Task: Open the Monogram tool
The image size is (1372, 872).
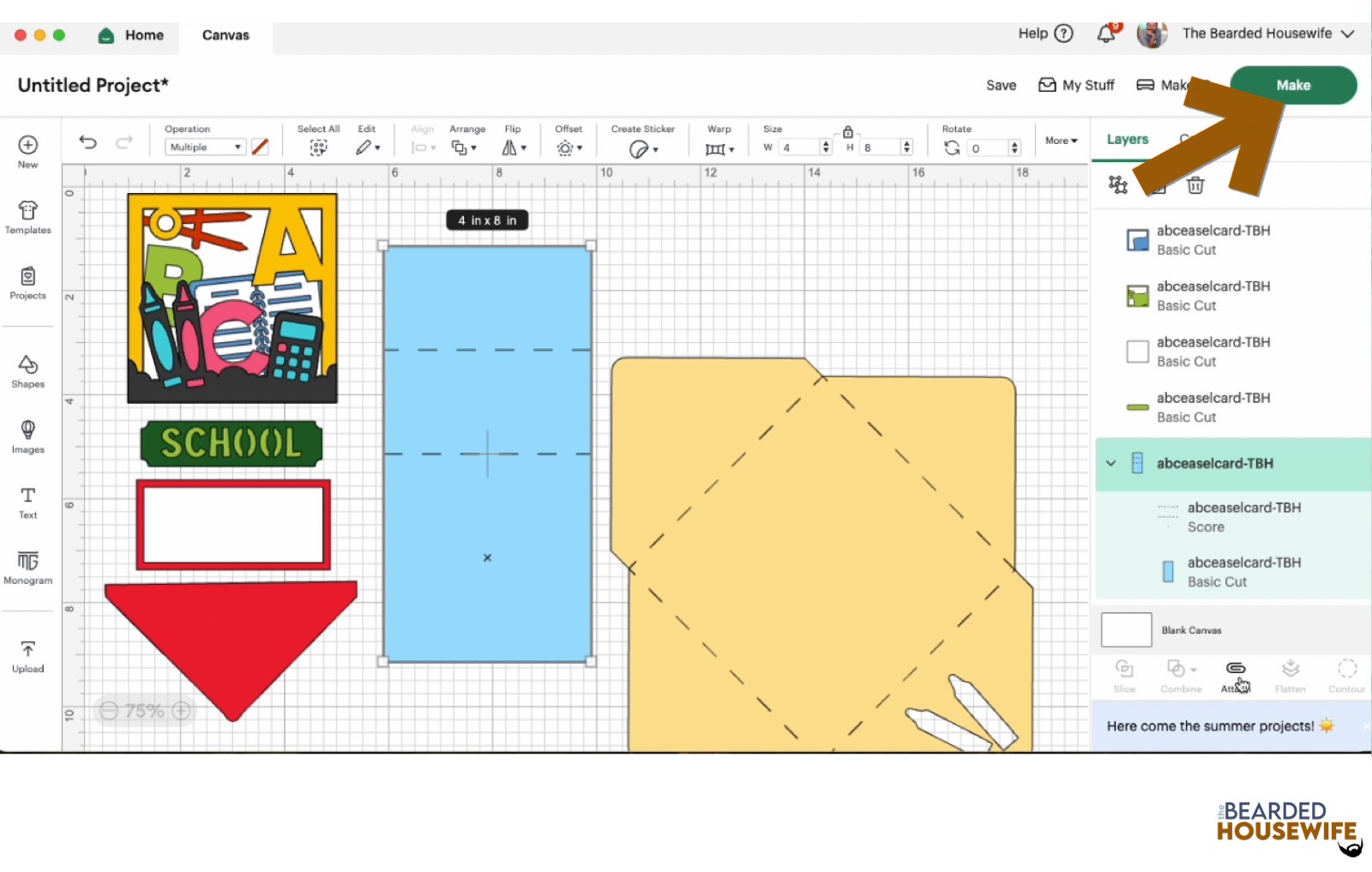Action: coord(27,567)
